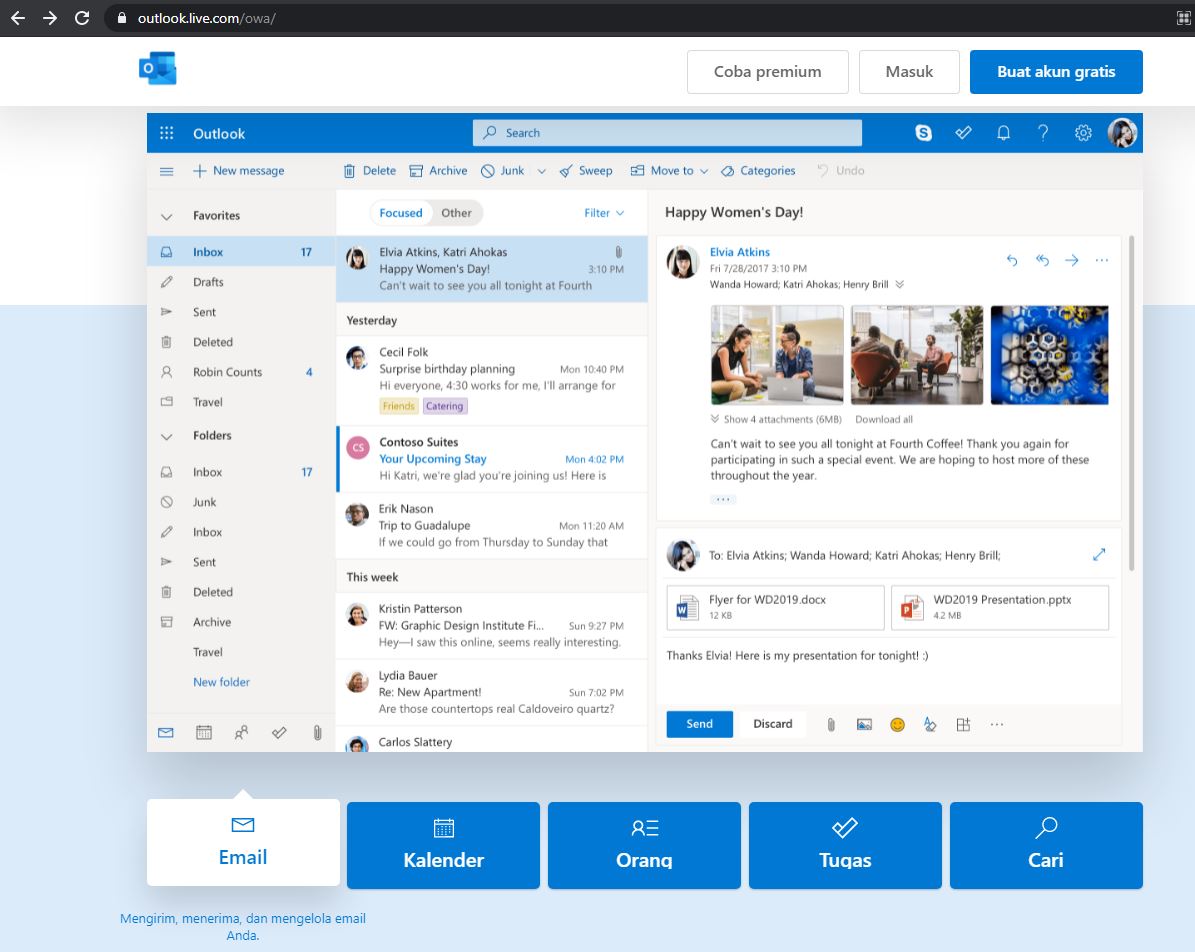Screen dimensions: 1195x952
Task: Select the Kalender feature tab
Action: tap(444, 845)
